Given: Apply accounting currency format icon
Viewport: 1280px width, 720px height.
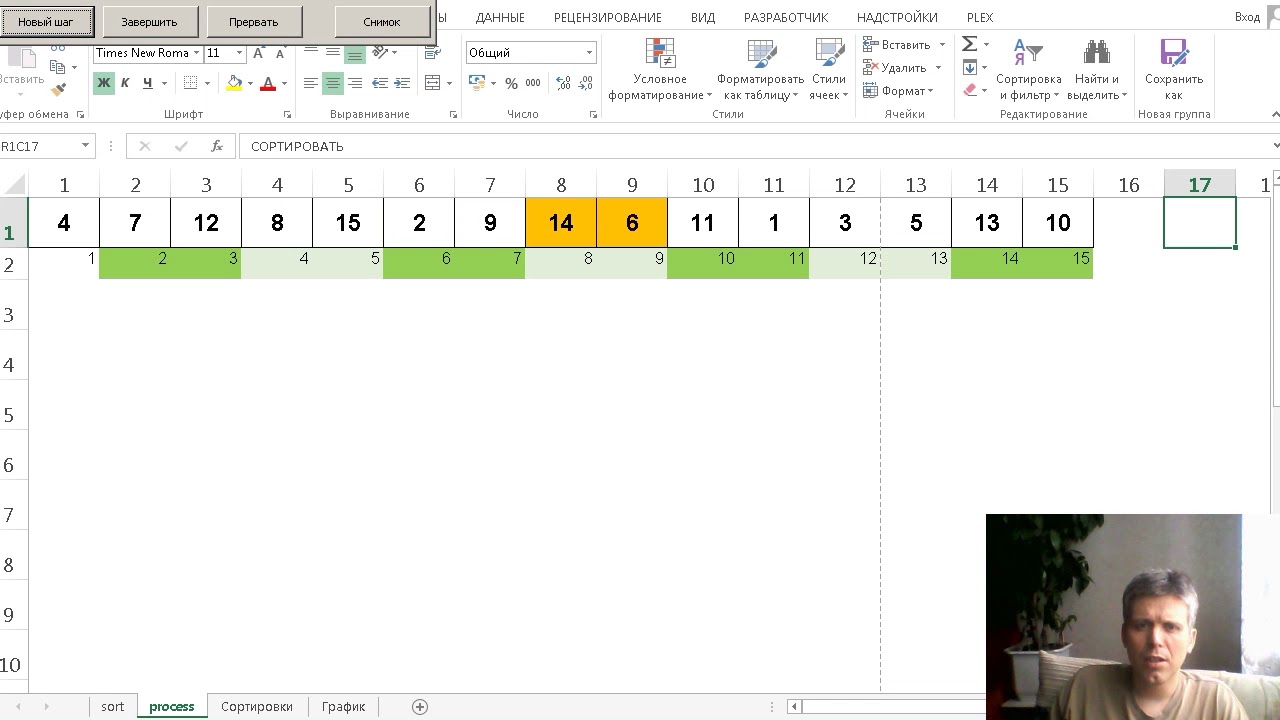Looking at the screenshot, I should coord(477,83).
